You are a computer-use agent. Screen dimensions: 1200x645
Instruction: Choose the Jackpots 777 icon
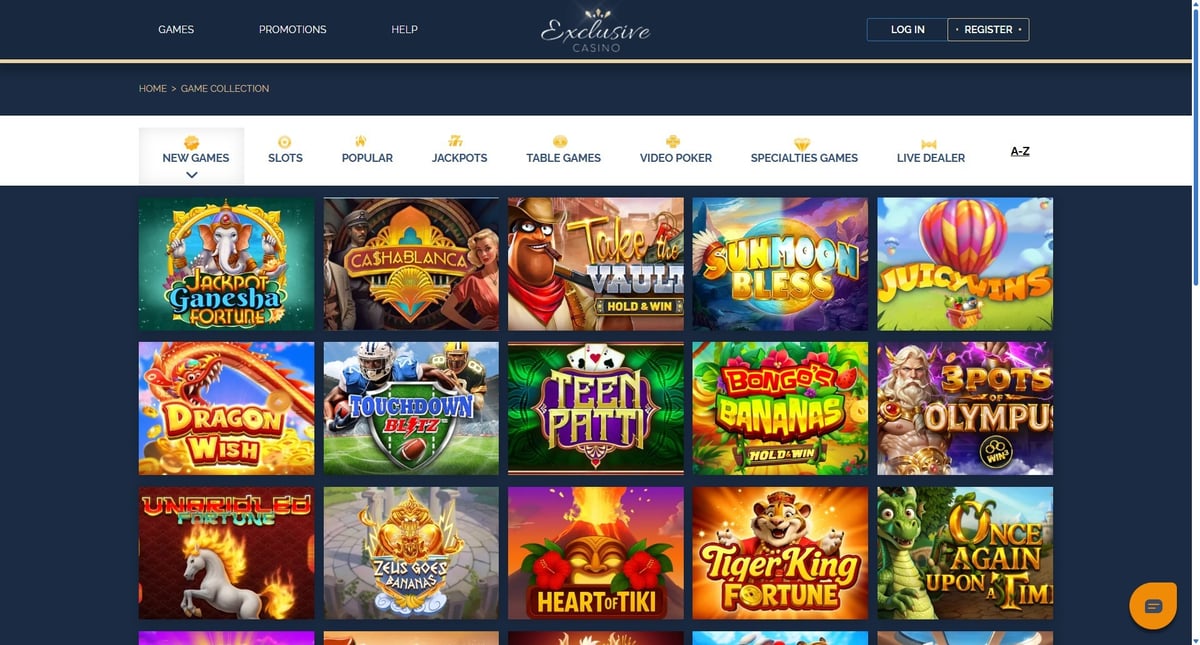pyautogui.click(x=456, y=142)
